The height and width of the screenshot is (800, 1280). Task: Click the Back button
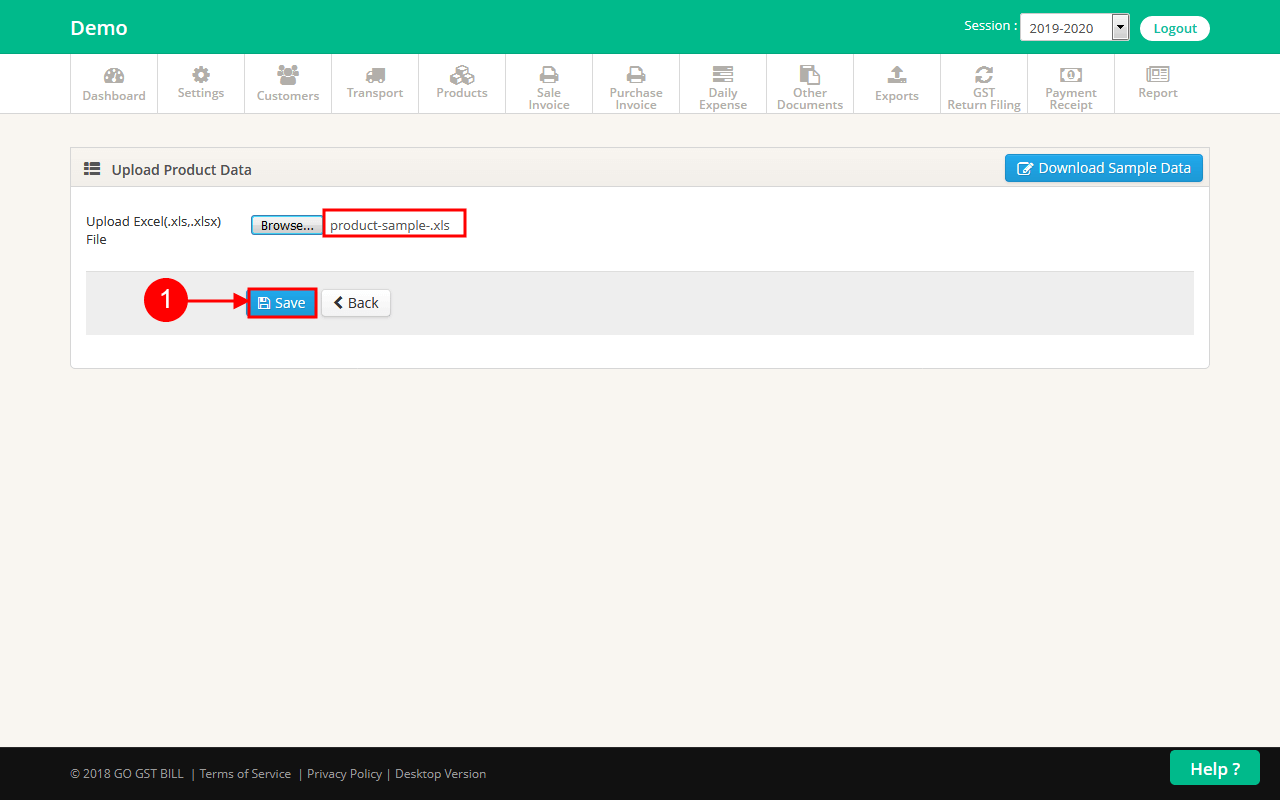356,303
